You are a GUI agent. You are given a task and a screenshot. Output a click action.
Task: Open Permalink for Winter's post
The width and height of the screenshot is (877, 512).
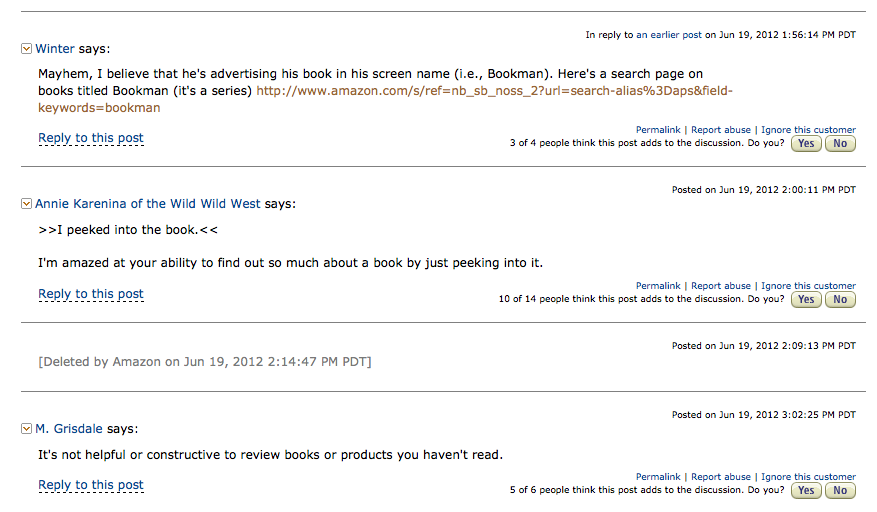[658, 130]
